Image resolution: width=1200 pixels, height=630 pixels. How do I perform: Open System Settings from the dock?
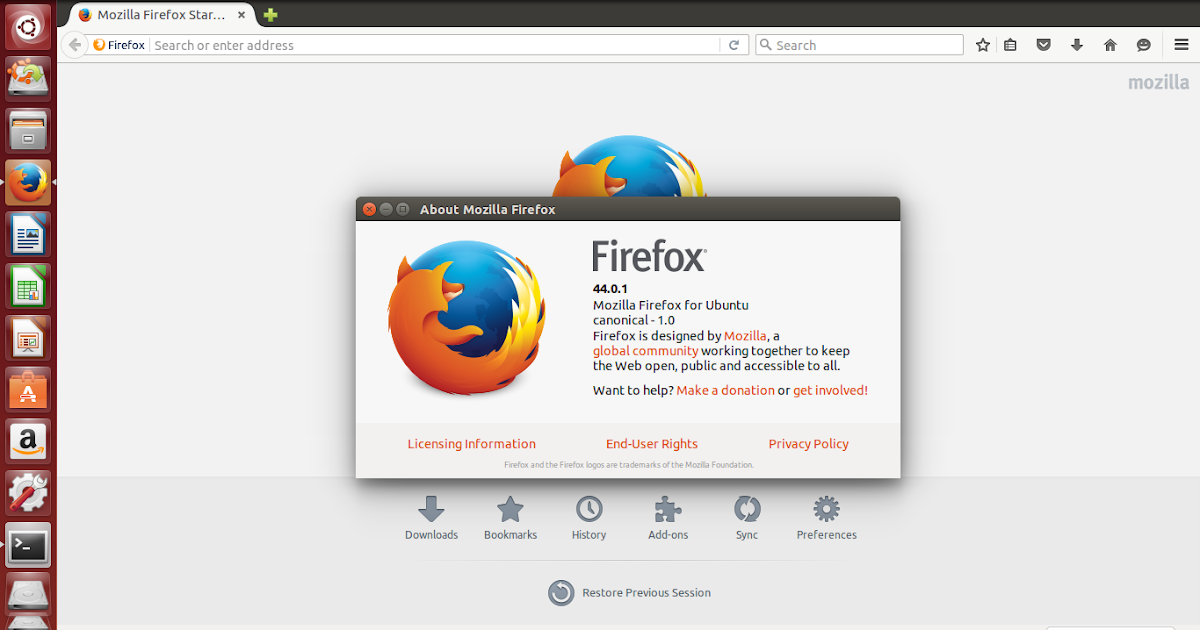click(x=28, y=494)
